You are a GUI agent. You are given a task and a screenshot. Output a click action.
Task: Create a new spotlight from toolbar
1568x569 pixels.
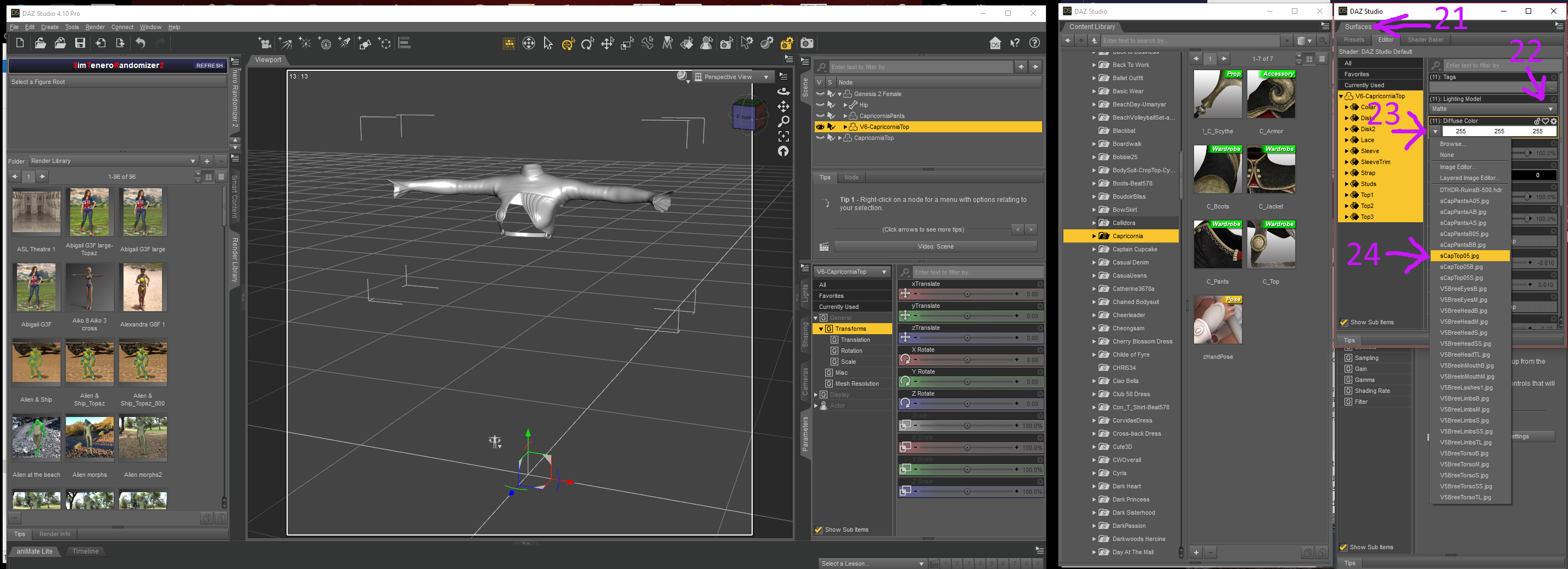(x=345, y=43)
